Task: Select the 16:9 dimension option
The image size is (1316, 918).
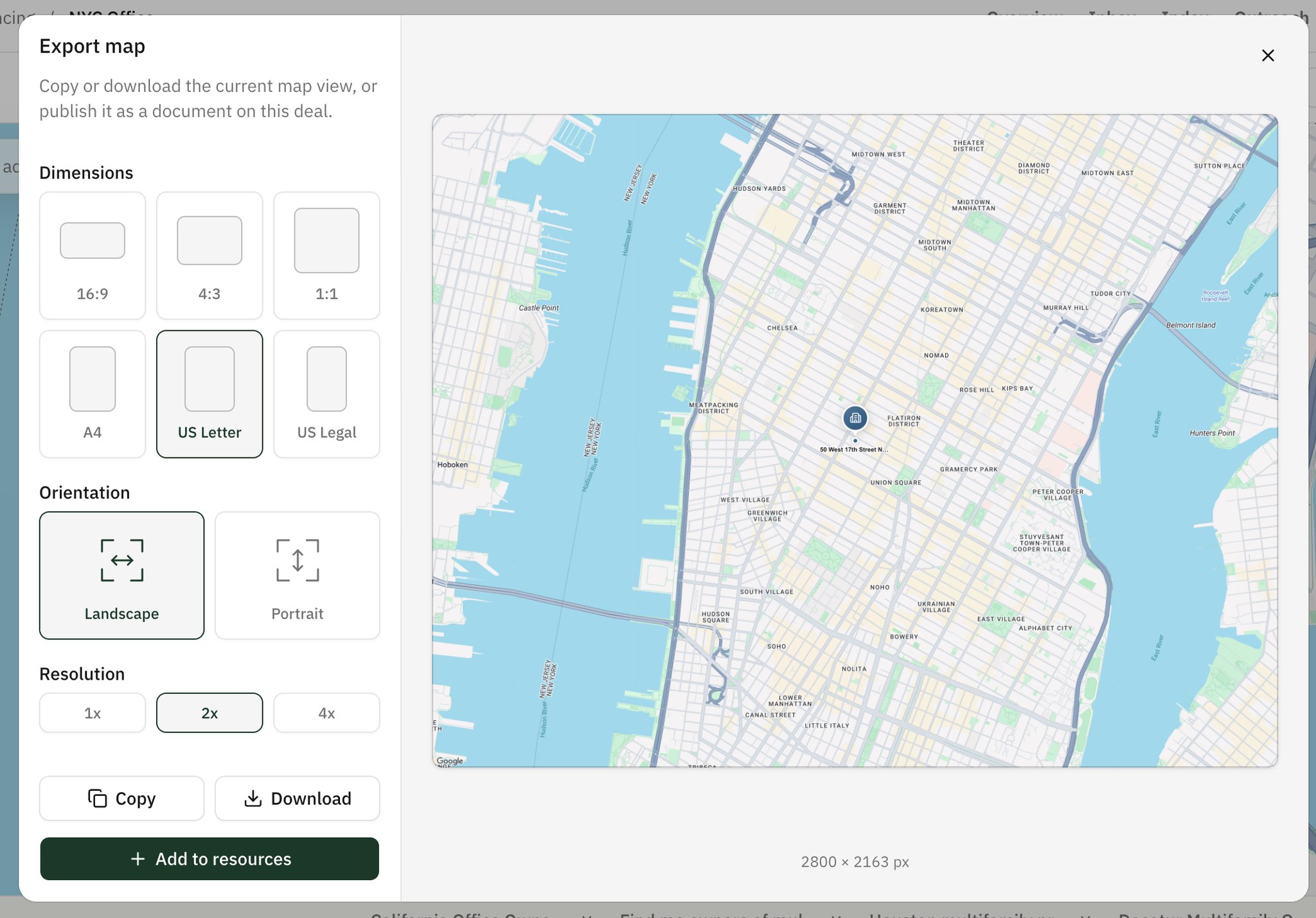Action: [93, 256]
